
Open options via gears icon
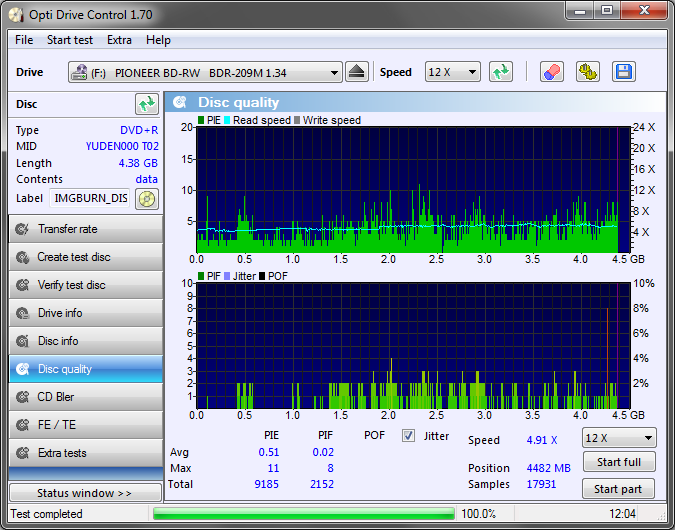pyautogui.click(x=588, y=72)
